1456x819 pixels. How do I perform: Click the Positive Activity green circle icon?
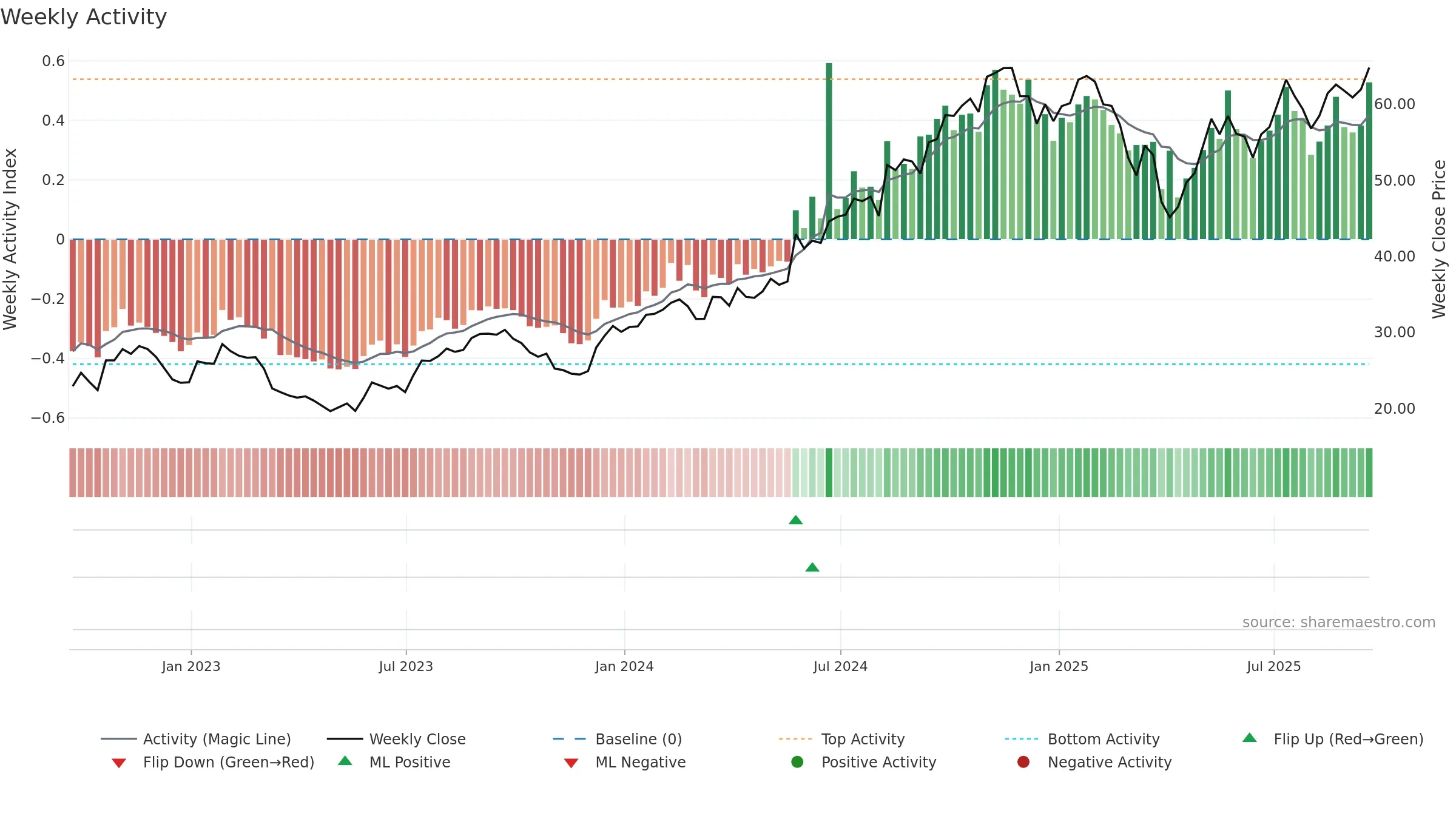pyautogui.click(x=797, y=762)
